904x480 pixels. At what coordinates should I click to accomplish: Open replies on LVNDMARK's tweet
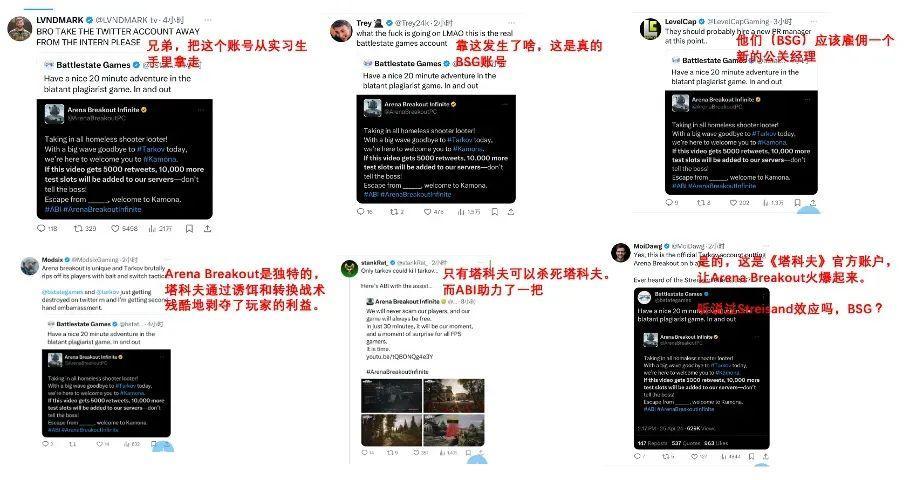pos(41,229)
